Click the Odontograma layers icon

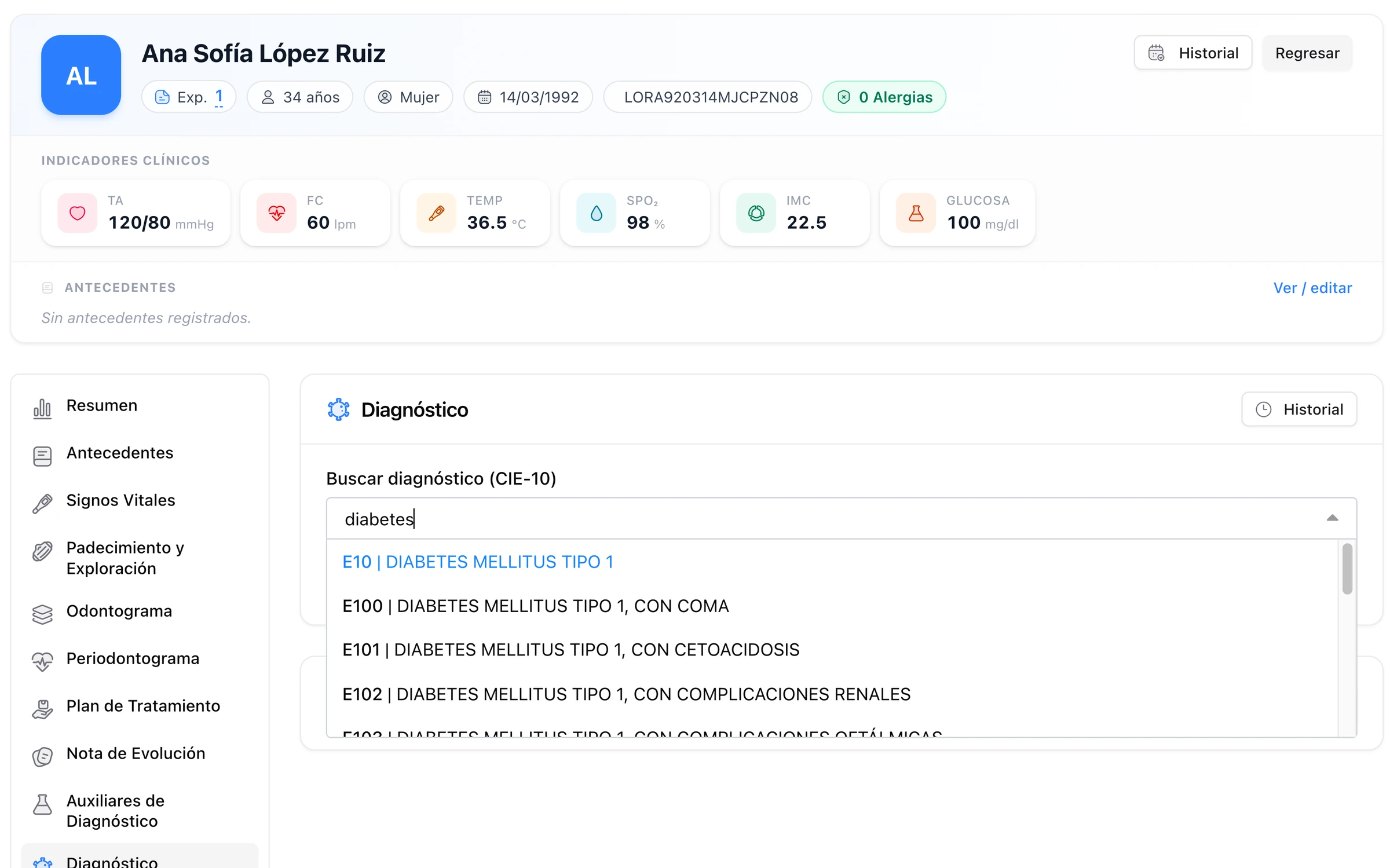pyautogui.click(x=42, y=614)
